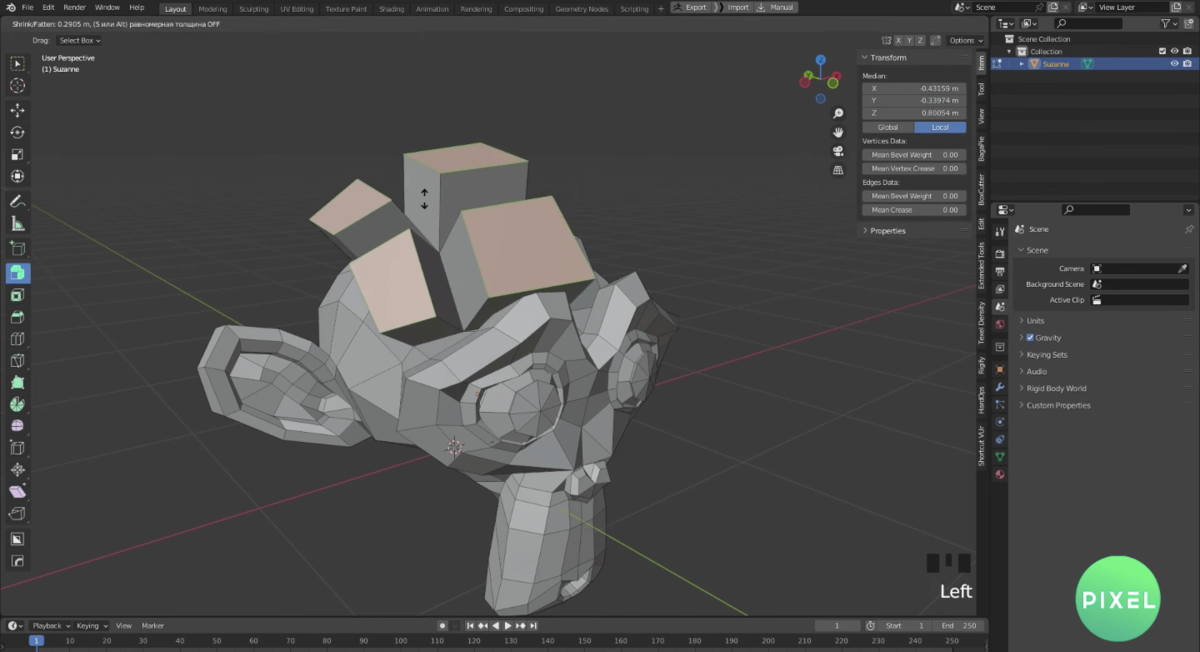The height and width of the screenshot is (652, 1200).
Task: Select the Shear tool
Action: 17,492
